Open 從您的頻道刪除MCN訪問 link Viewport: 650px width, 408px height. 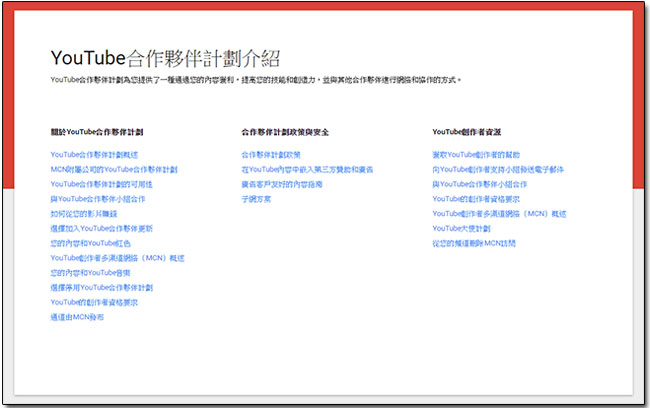tap(474, 243)
